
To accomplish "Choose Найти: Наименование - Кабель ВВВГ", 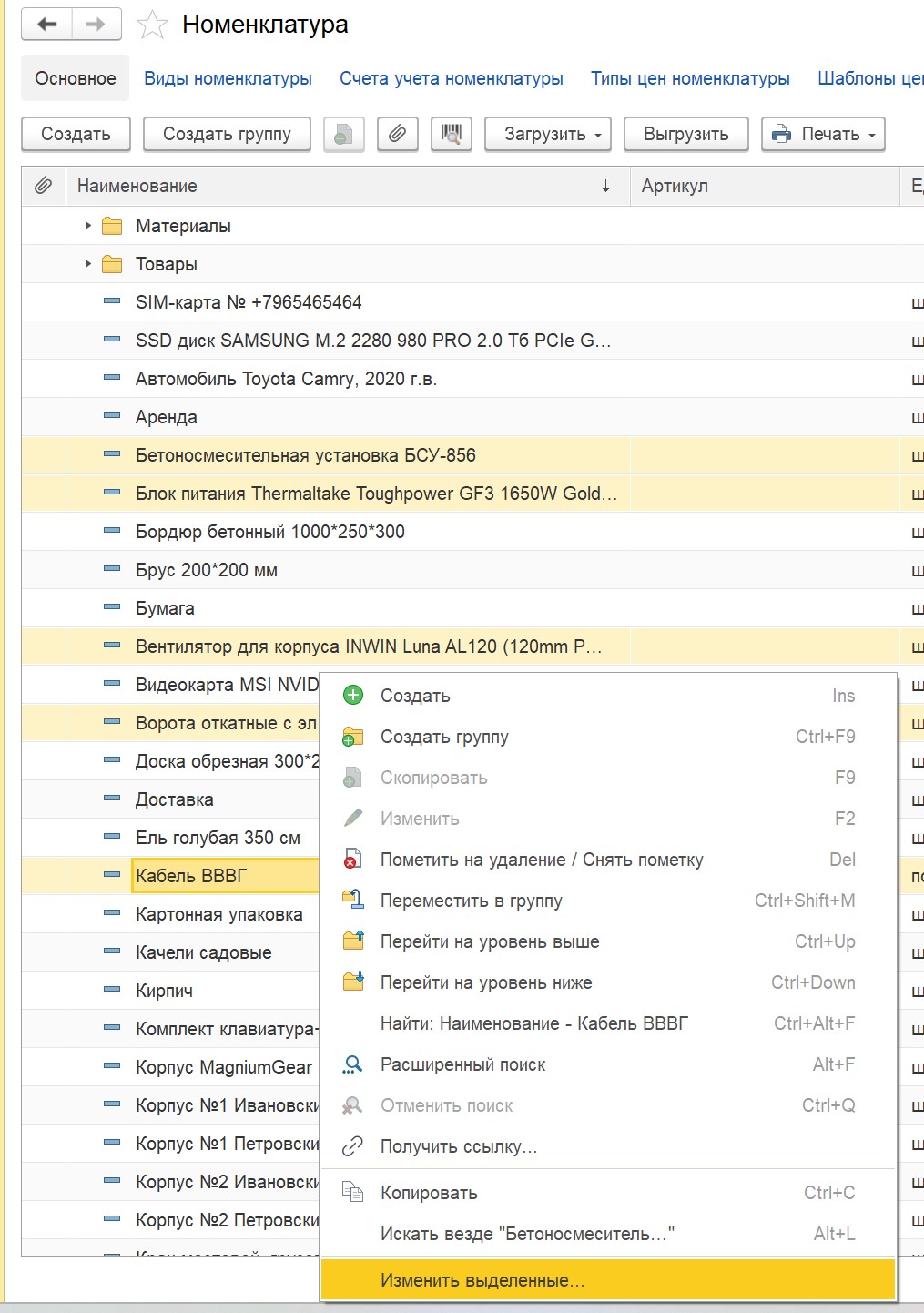I will coord(608,1023).
